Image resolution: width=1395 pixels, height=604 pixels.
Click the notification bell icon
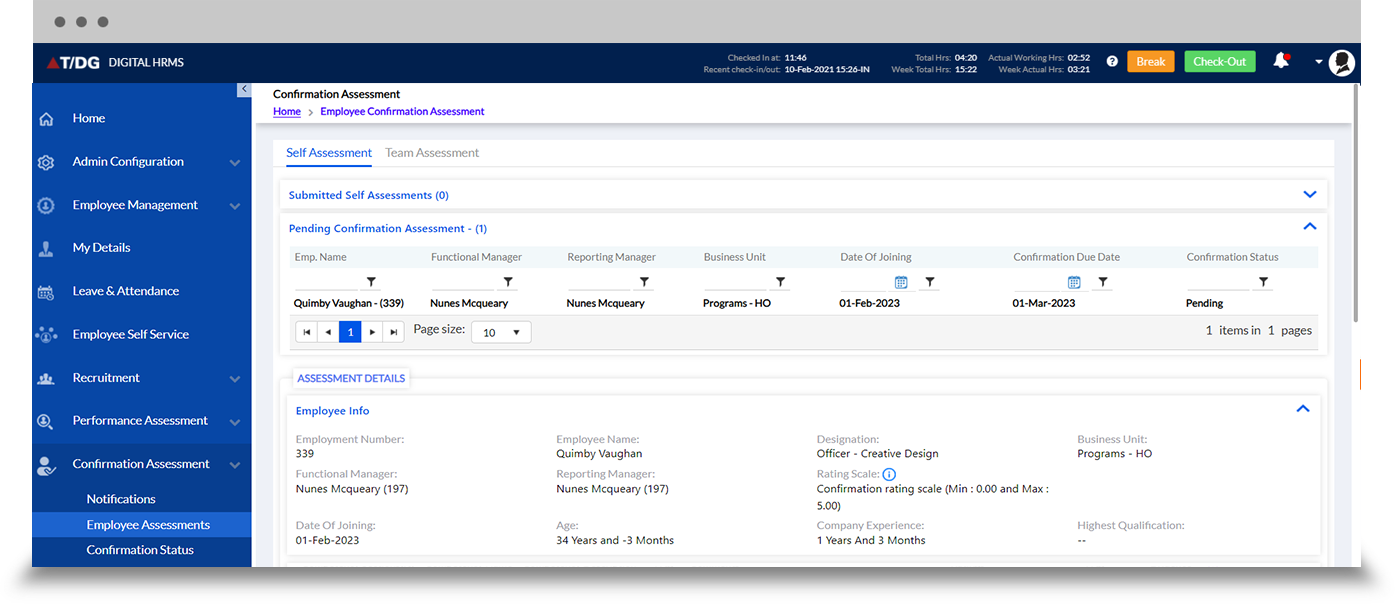1280,61
